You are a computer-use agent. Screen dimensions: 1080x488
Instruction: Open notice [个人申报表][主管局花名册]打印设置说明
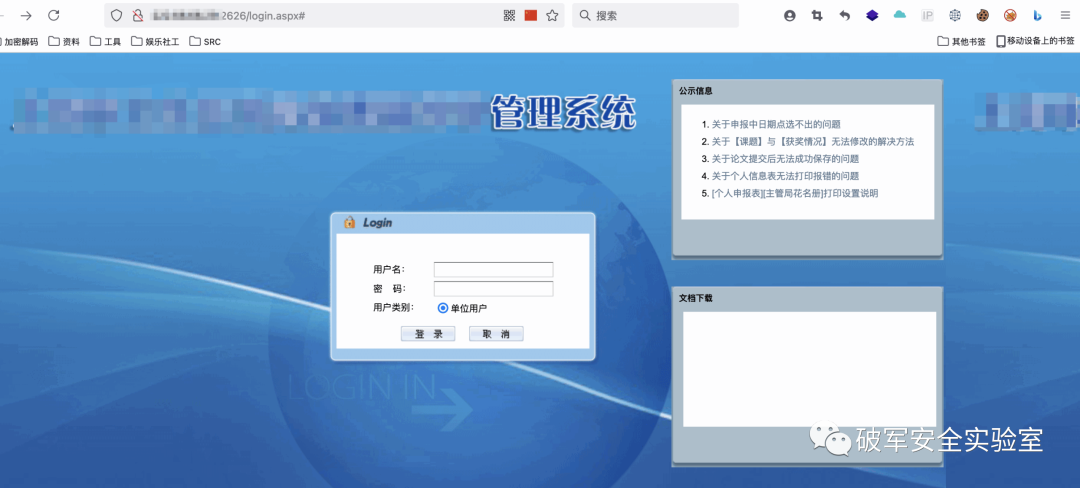795,193
